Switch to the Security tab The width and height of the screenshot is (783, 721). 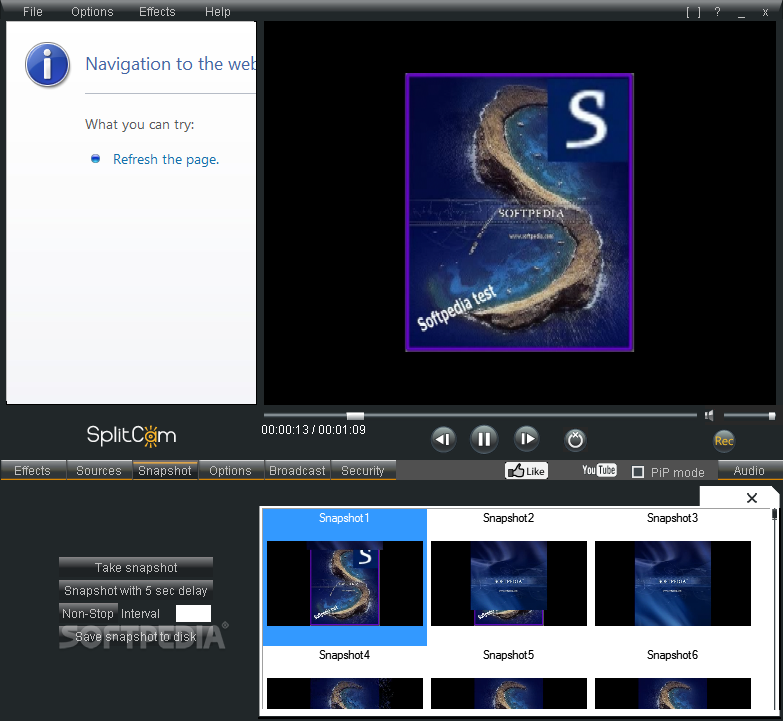[x=363, y=470]
